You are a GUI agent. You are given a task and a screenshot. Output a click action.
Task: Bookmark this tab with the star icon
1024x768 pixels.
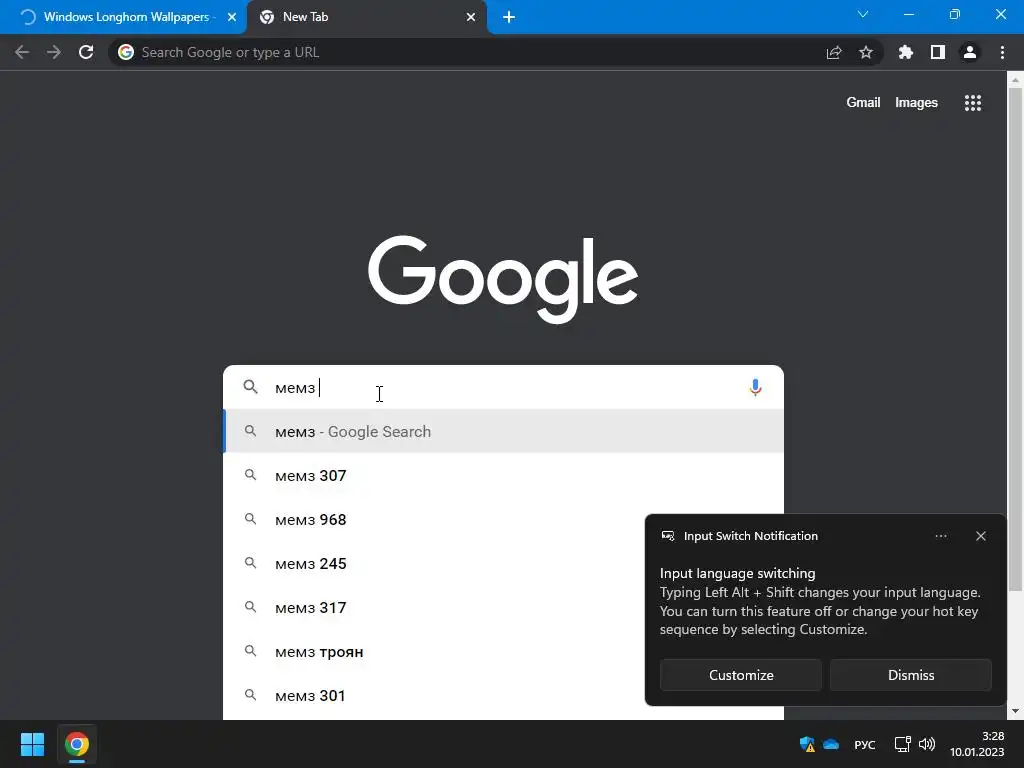point(866,52)
